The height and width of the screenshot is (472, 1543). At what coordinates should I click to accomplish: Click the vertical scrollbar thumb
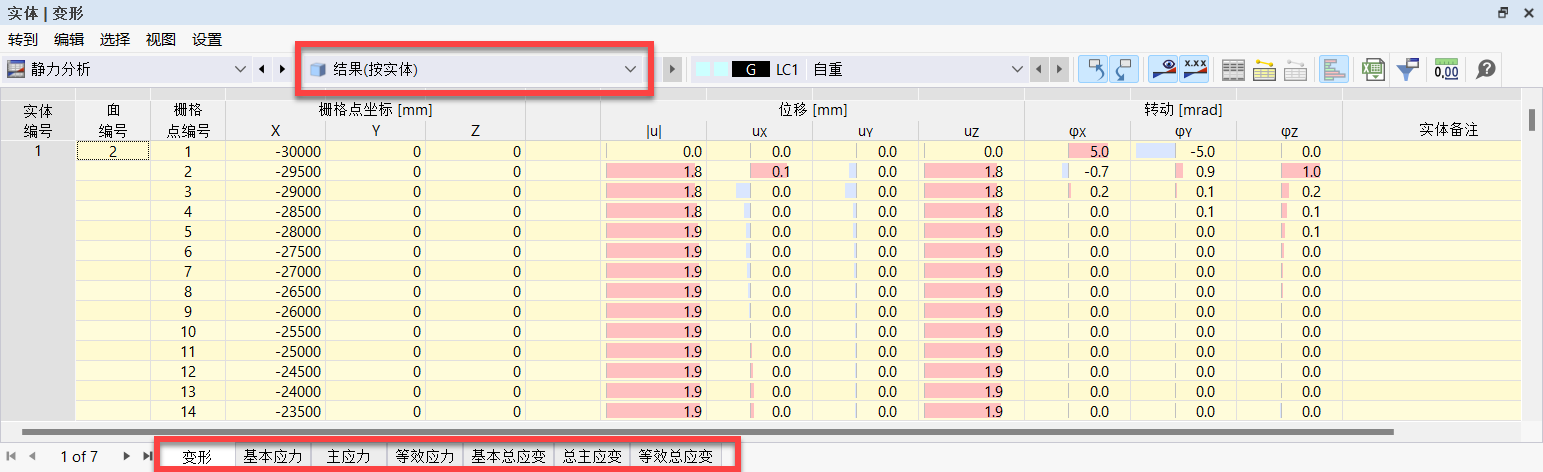(1531, 119)
